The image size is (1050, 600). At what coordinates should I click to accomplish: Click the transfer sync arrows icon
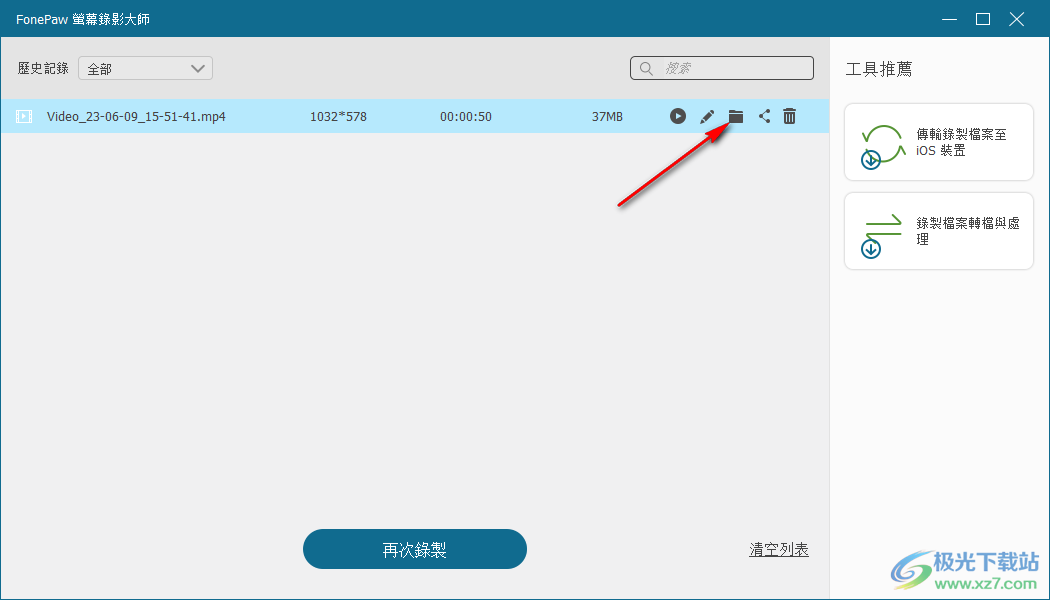click(x=883, y=147)
